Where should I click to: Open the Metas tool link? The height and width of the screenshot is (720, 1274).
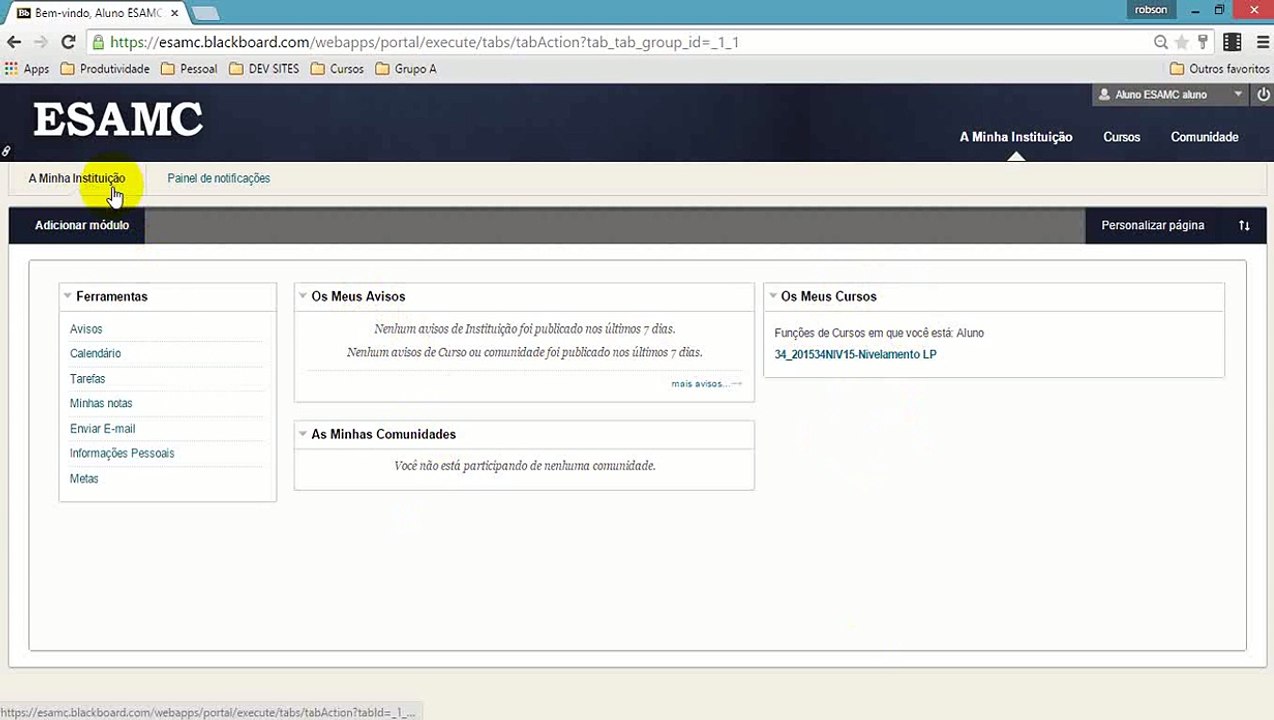click(84, 479)
